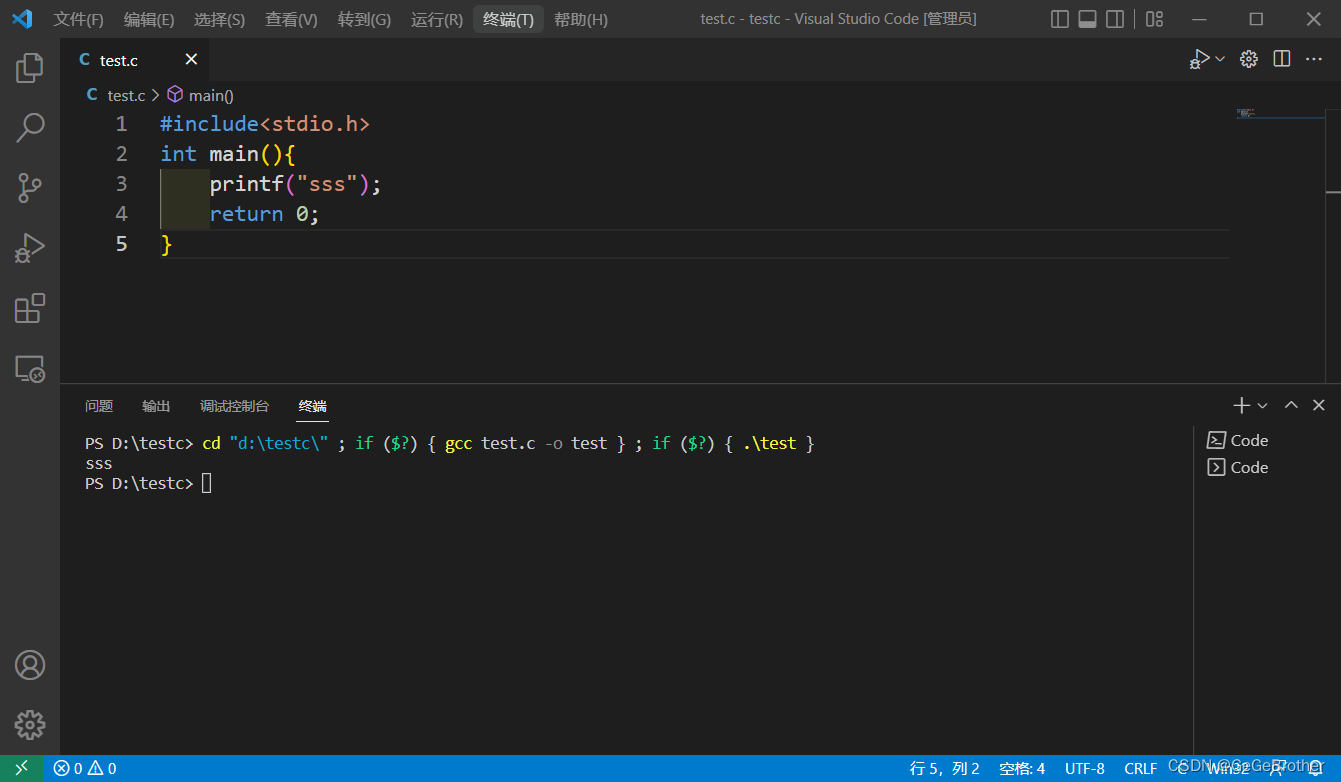Click the terminal prompt input line
The image size is (1341, 782).
148,483
